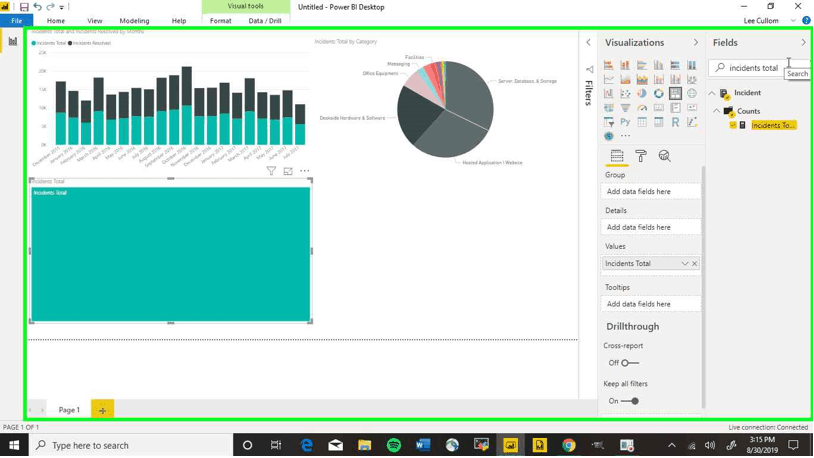Turn off the Keep all filters toggle
The image size is (814, 458).
click(x=630, y=401)
